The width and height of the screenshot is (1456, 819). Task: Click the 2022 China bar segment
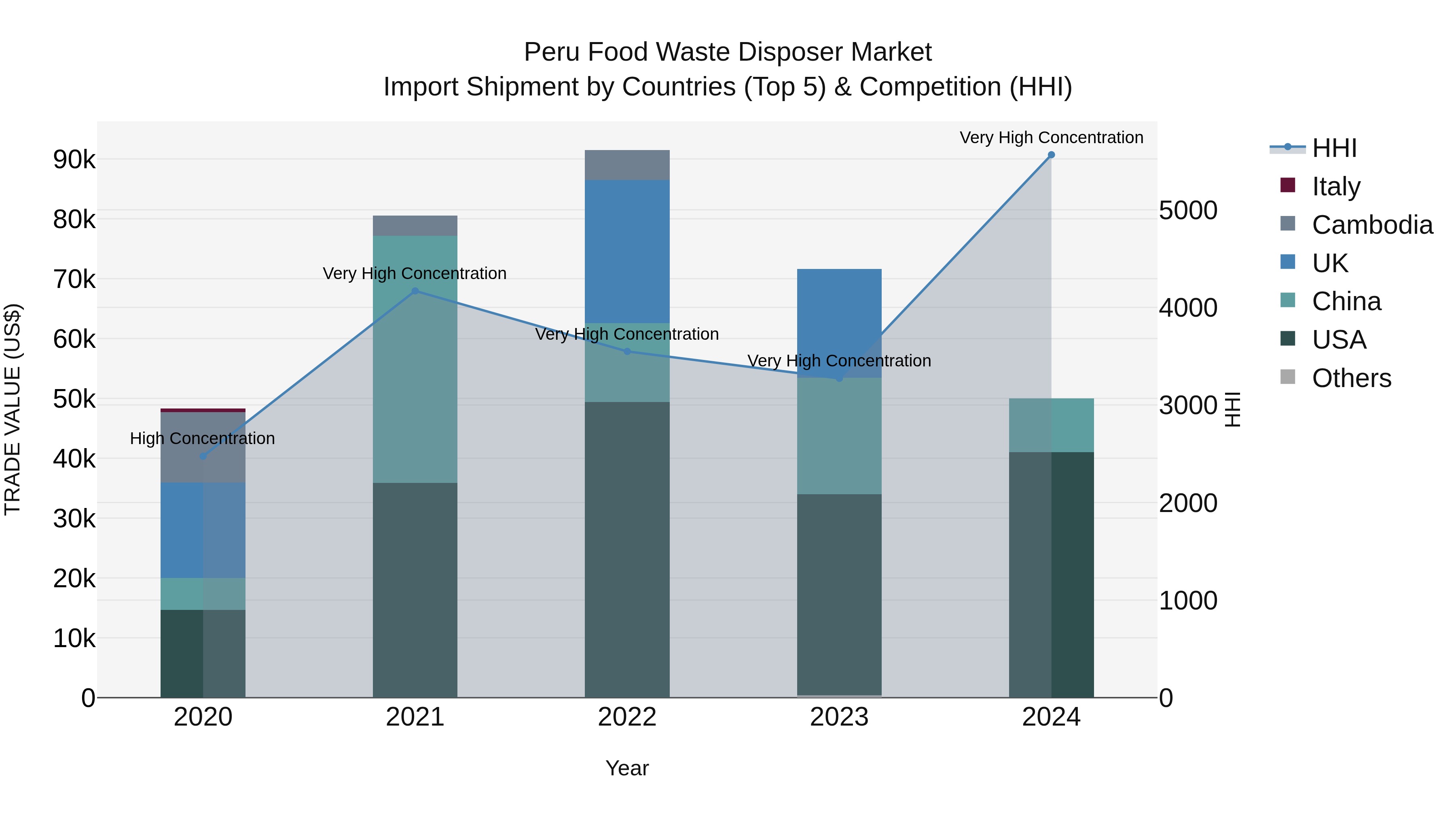627,363
